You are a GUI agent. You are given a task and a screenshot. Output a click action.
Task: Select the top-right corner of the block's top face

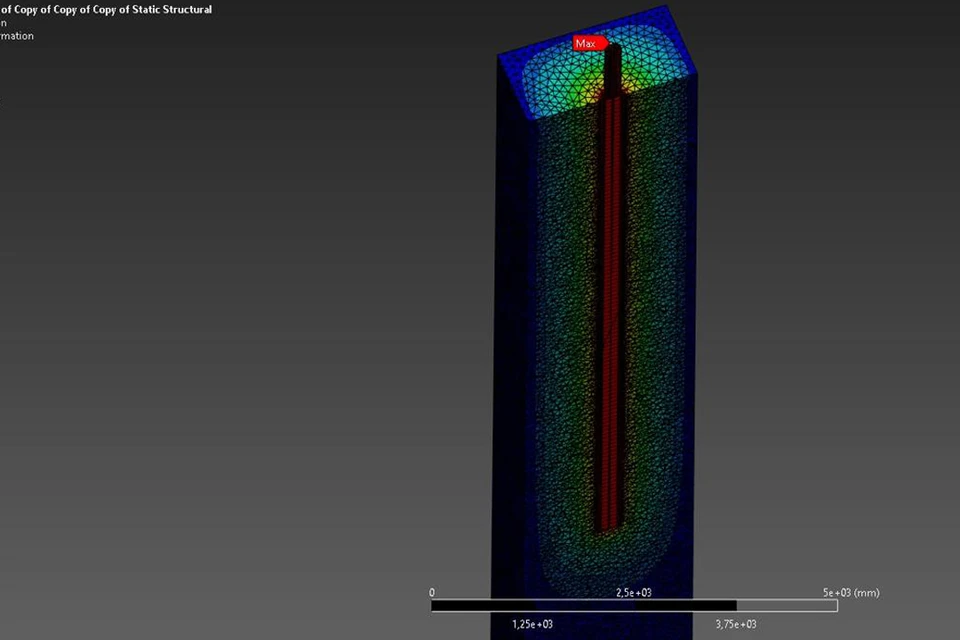[x=697, y=72]
